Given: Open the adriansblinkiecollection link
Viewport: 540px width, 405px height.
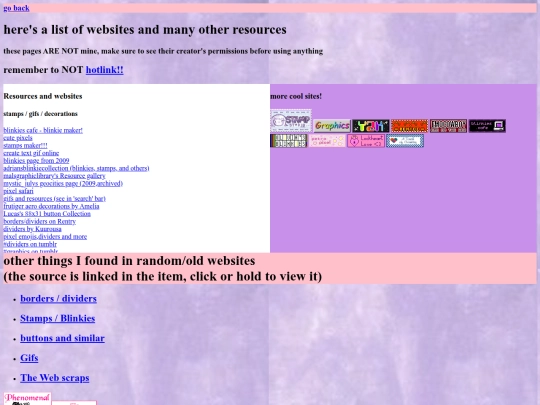Looking at the screenshot, I should (76, 168).
